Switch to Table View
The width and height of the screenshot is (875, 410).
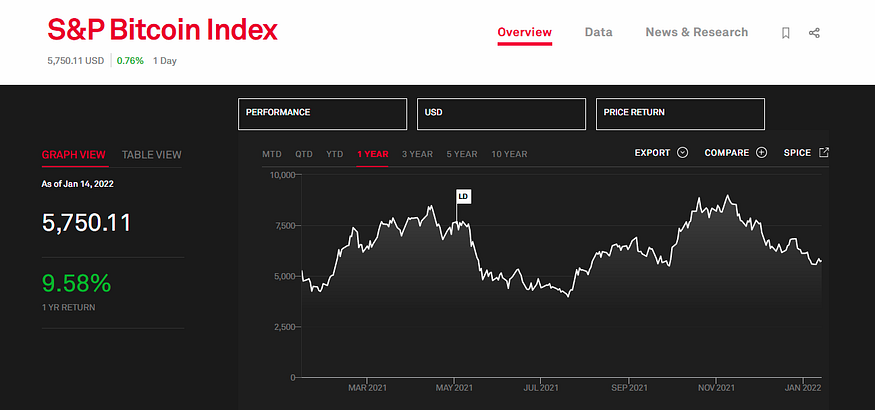(152, 155)
